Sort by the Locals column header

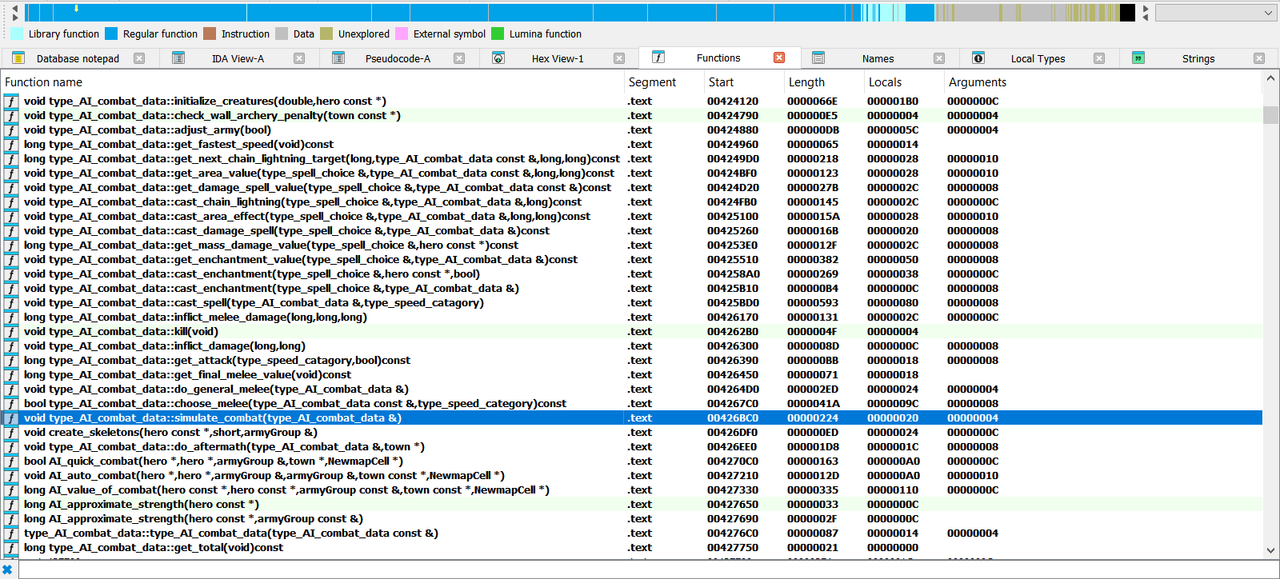pos(903,82)
